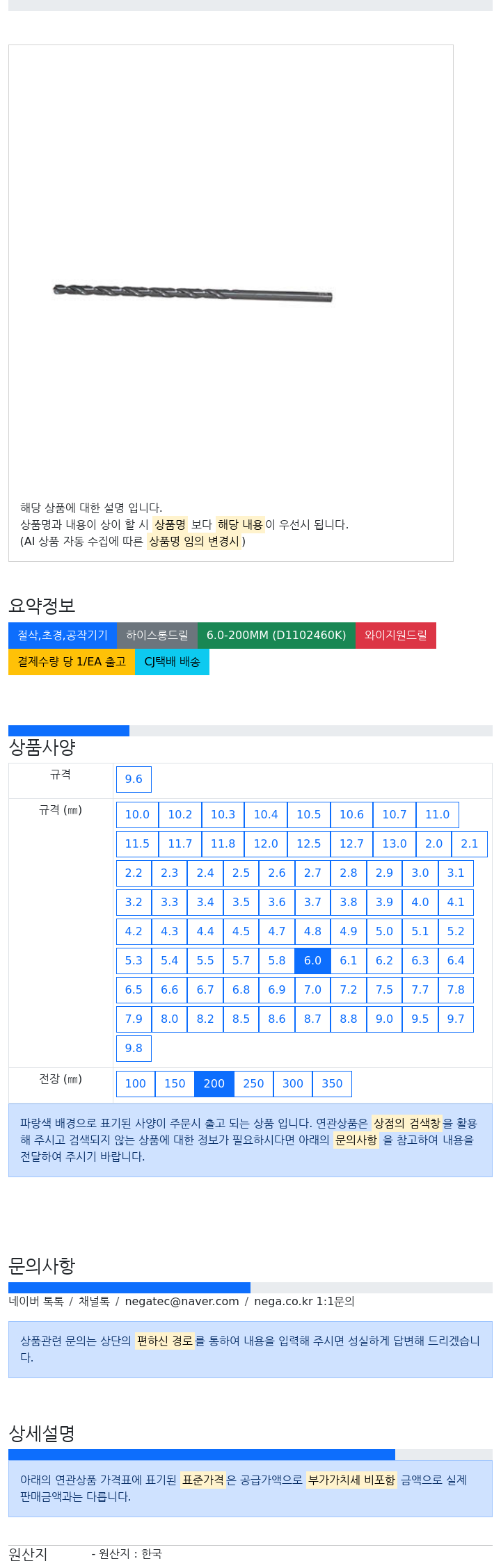Pick the 200 mm length option
Viewport: 501px width, 1568px height.
pyautogui.click(x=214, y=1083)
